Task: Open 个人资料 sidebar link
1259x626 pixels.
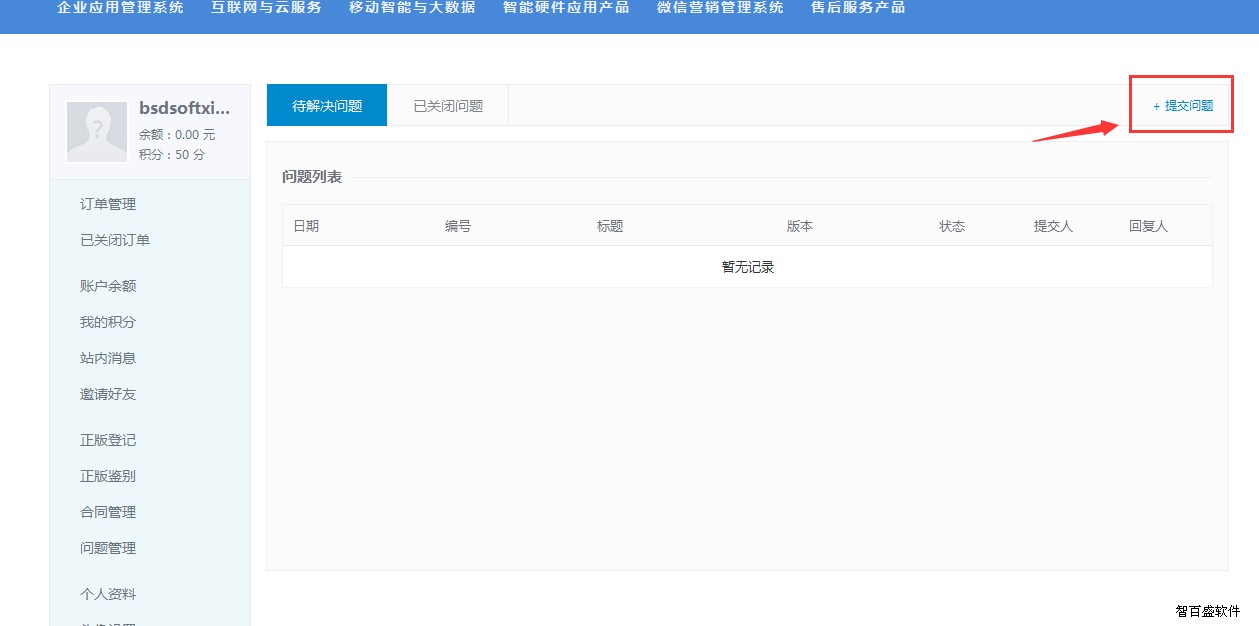Action: [x=108, y=594]
